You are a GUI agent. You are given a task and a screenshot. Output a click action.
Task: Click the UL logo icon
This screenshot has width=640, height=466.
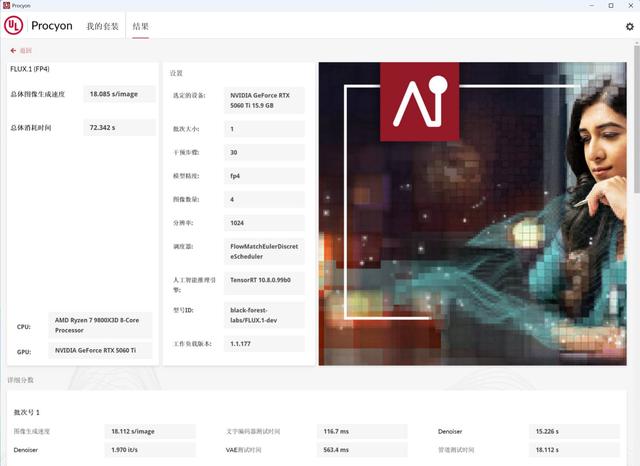point(13,26)
